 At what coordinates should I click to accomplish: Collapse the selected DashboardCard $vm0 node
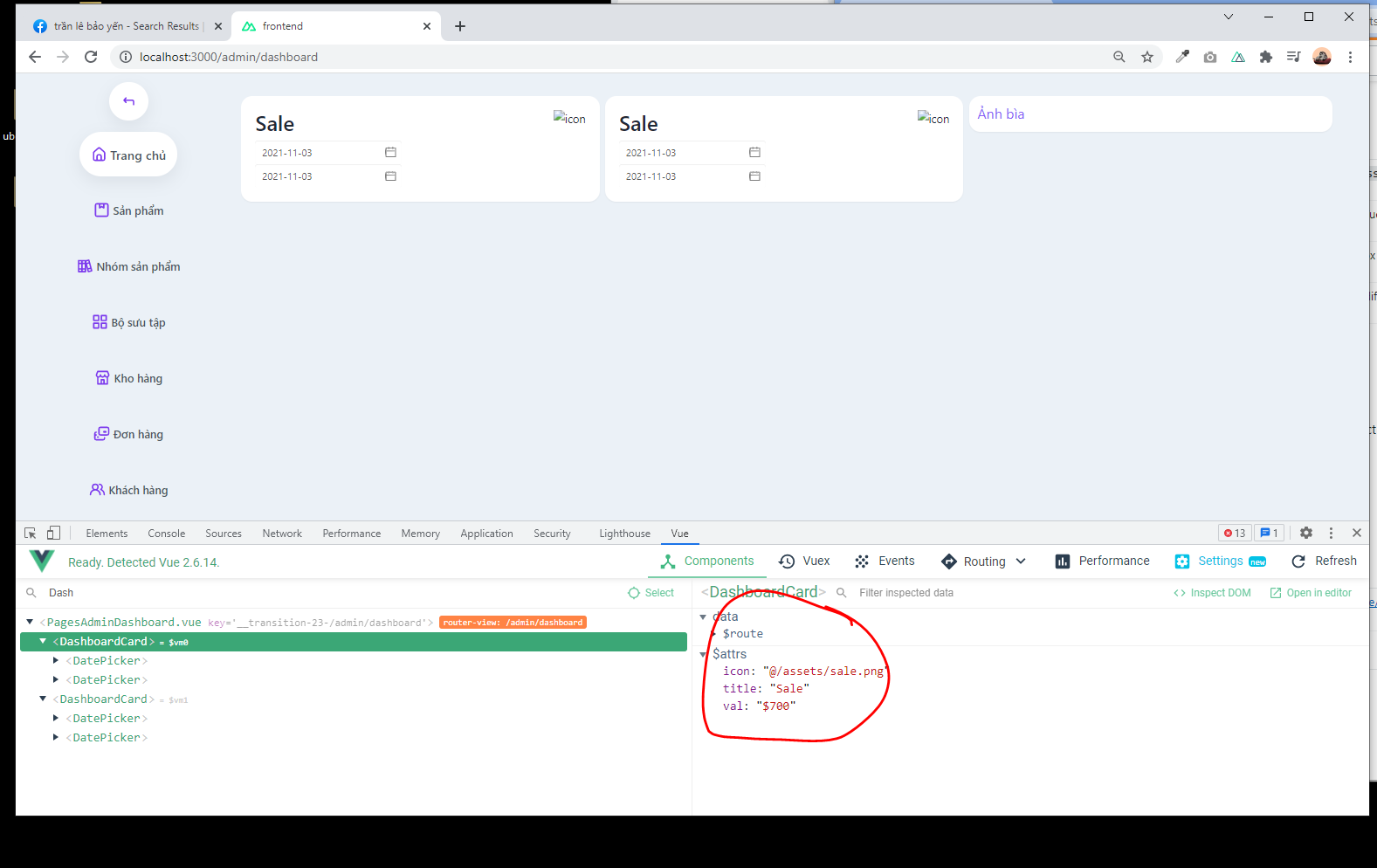click(42, 641)
